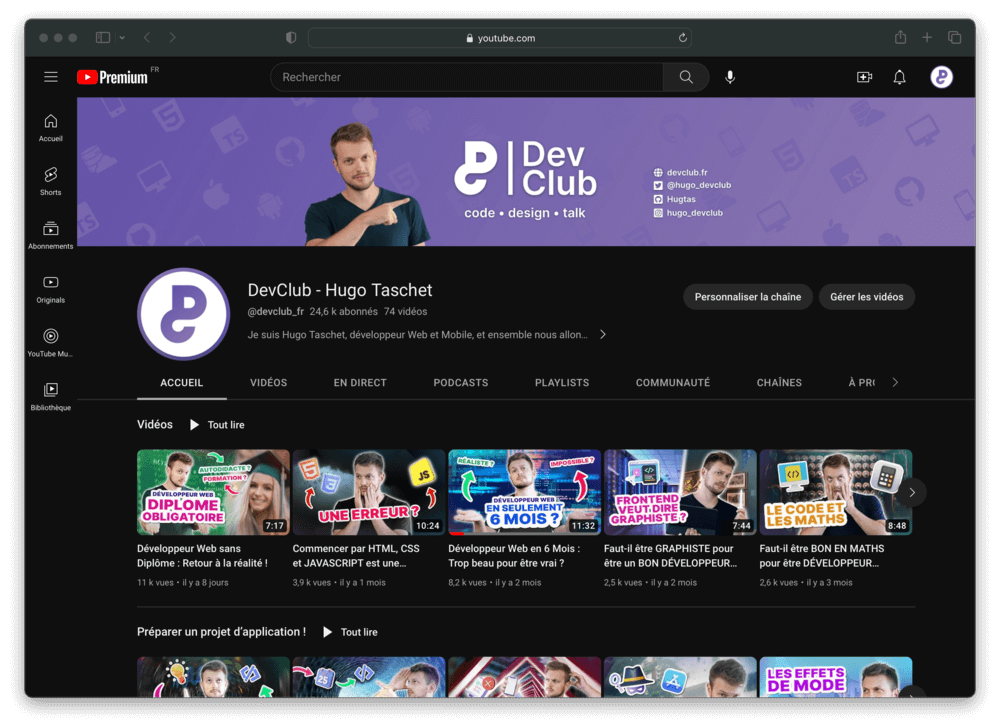Go to Shorts in sidebar

pos(51,180)
